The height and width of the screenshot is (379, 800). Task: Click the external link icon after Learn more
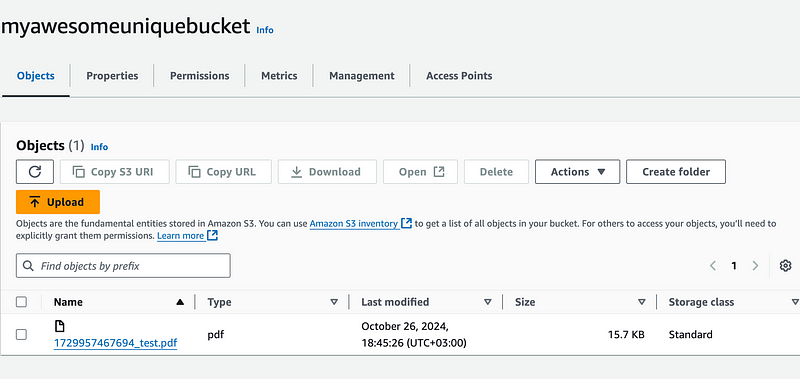[213, 236]
